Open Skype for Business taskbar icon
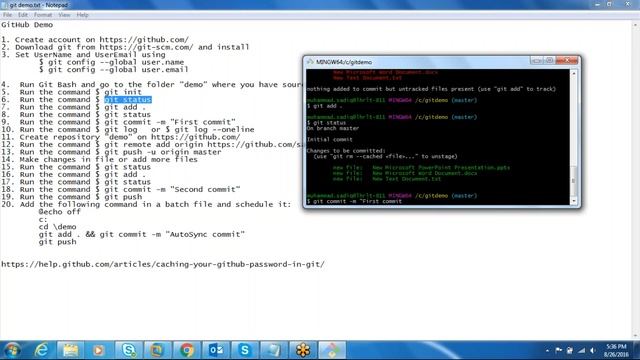Screen dimensions: 640x360 click(x=128, y=350)
